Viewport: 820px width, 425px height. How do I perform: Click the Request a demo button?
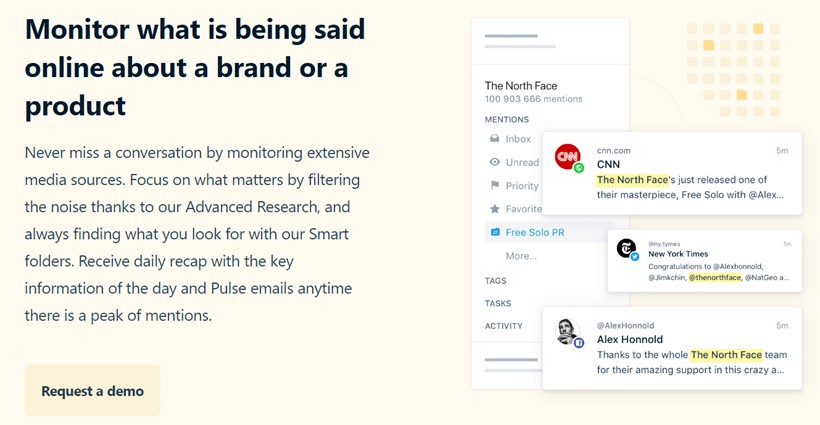(93, 390)
